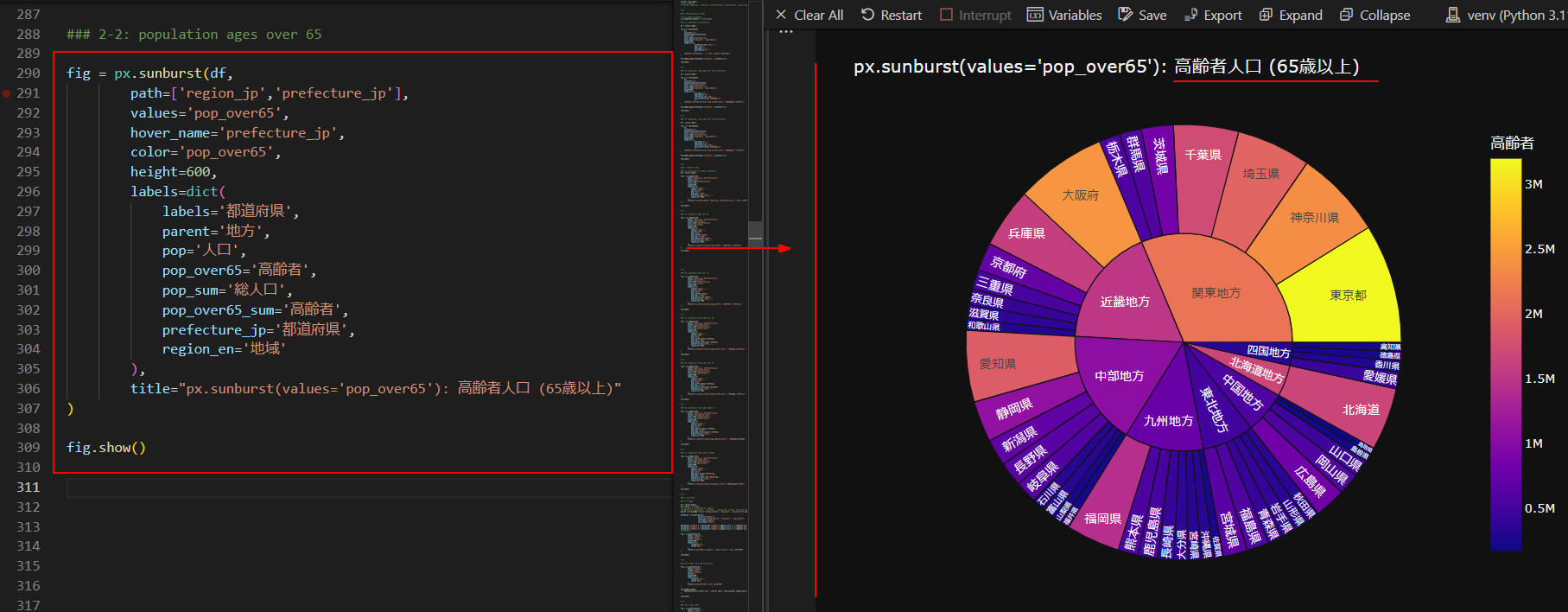
Task: Select the 京都府 sunburst segment
Action: pyautogui.click(x=1009, y=266)
